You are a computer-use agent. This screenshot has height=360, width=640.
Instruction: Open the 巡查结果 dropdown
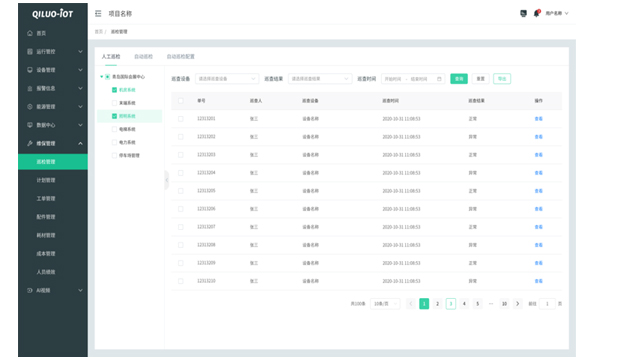[x=320, y=79]
